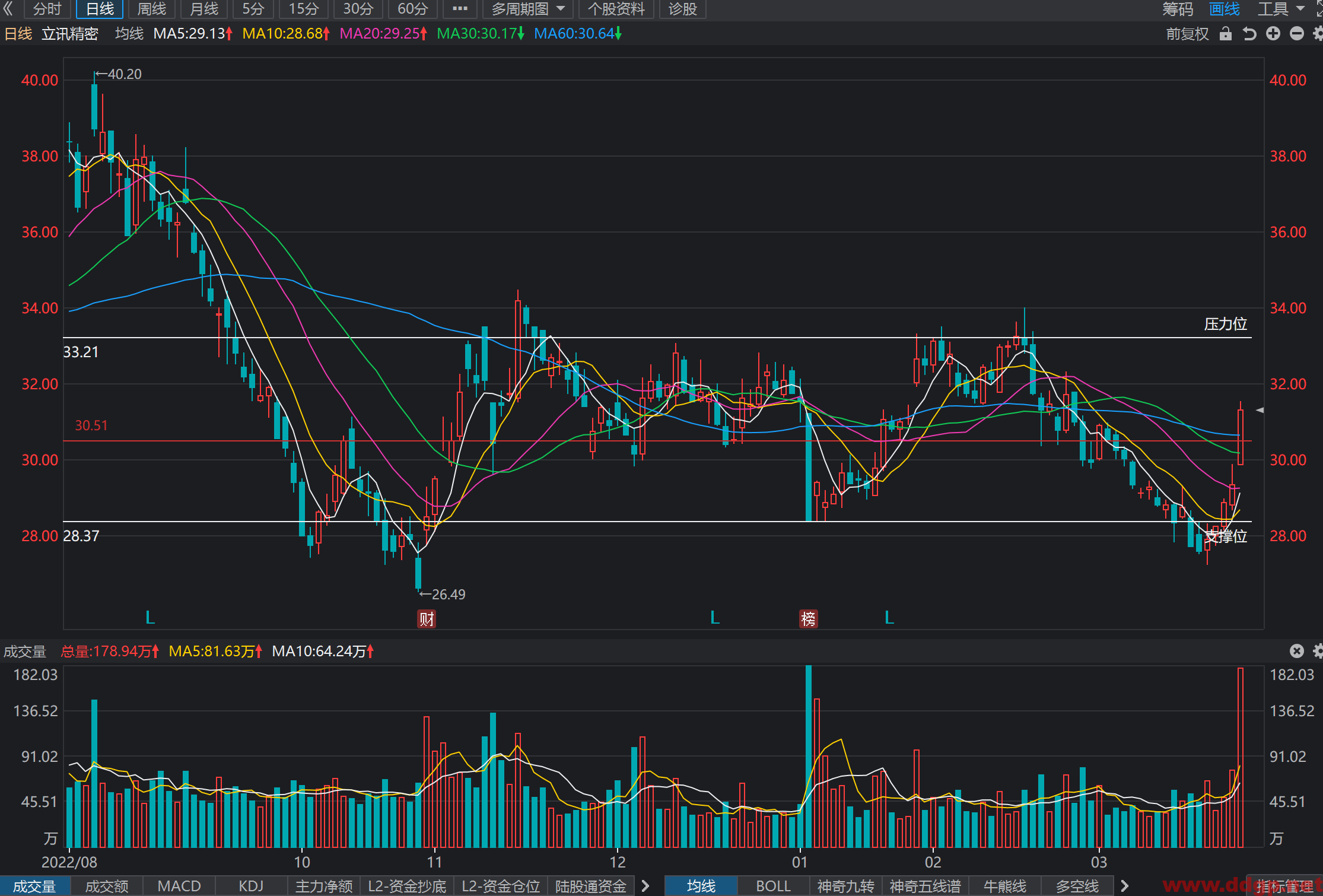Open 个股资料 stock information
1323x896 pixels.
[x=616, y=9]
